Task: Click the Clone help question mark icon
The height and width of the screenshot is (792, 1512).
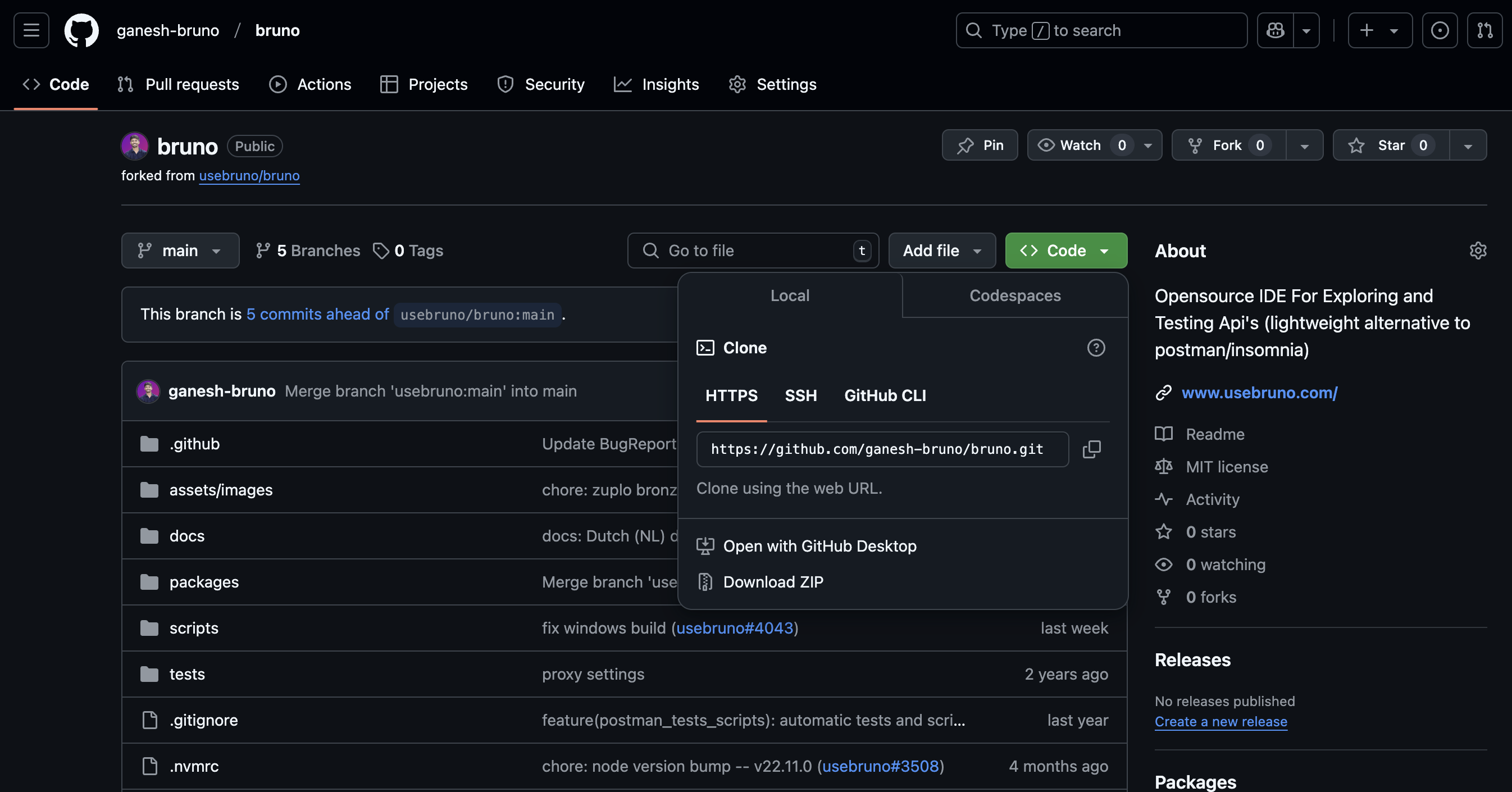Action: (x=1095, y=348)
